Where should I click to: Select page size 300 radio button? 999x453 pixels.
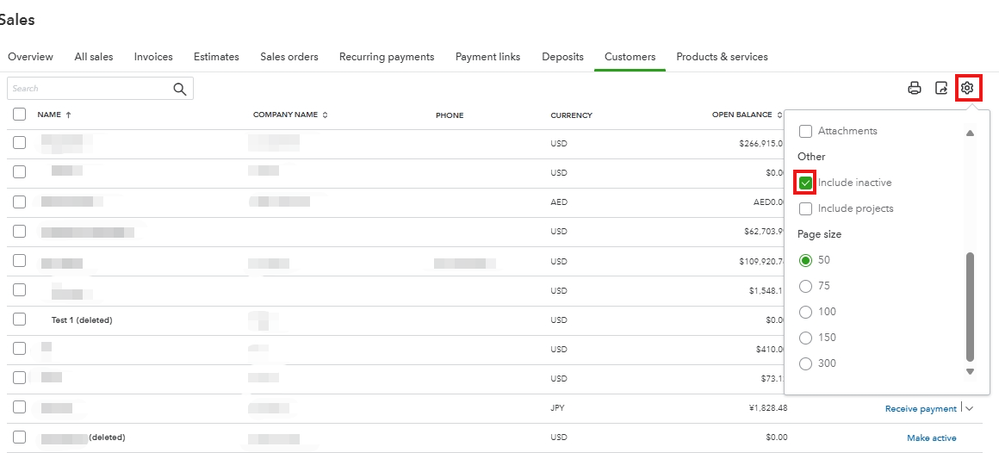click(x=806, y=364)
